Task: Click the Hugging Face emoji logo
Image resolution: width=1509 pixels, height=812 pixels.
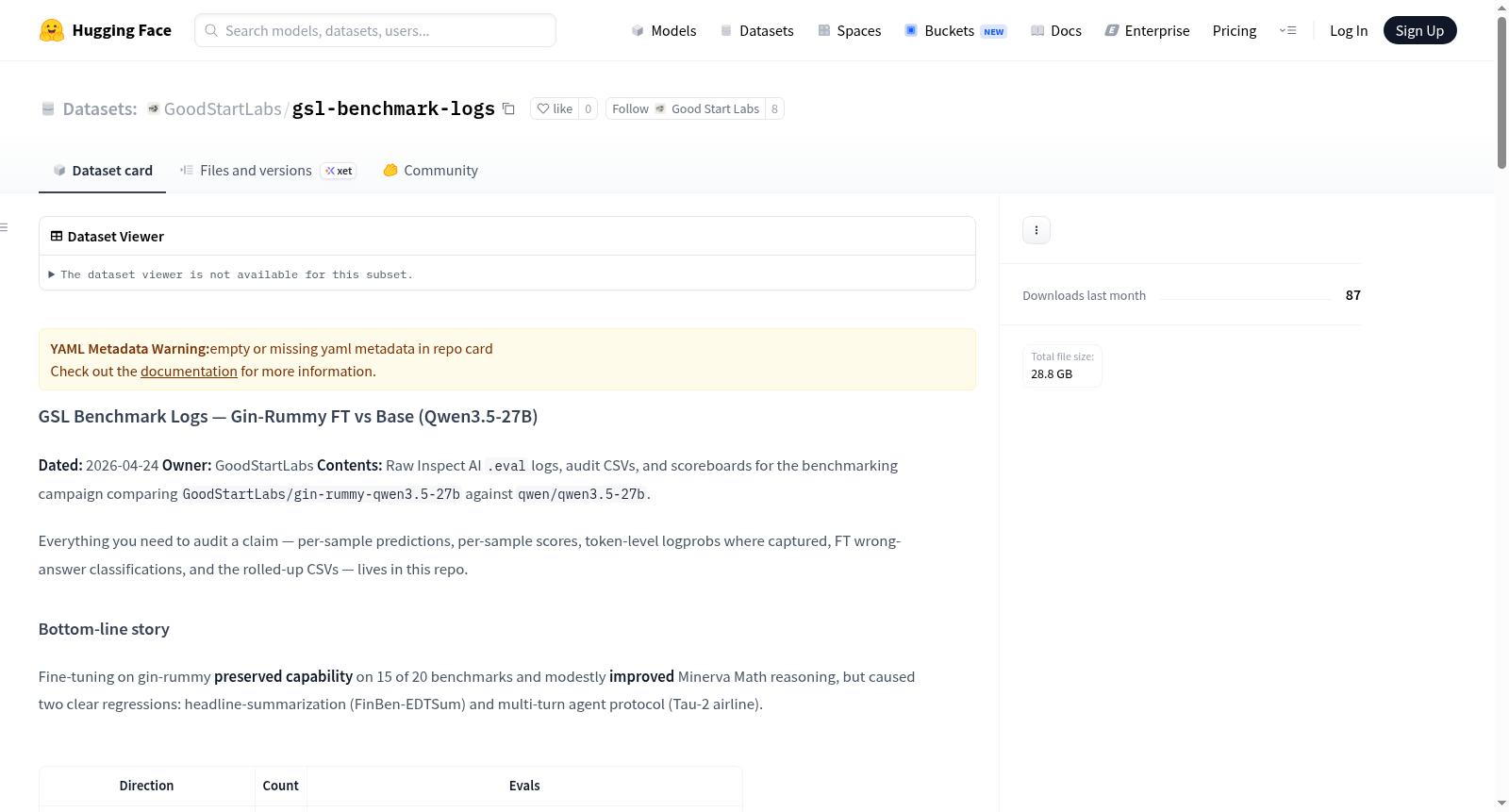Action: tap(52, 30)
